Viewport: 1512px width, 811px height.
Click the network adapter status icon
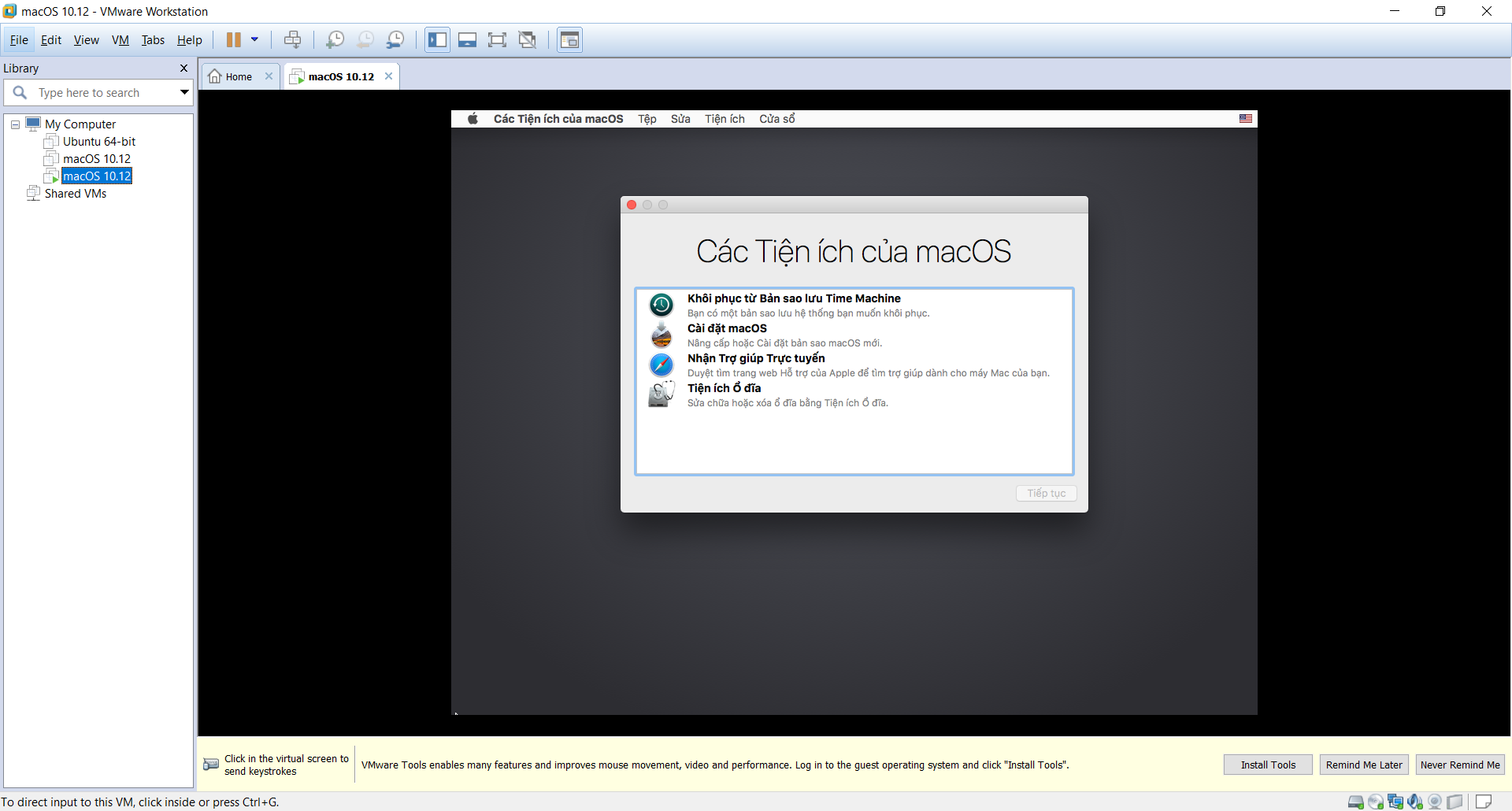[1395, 802]
